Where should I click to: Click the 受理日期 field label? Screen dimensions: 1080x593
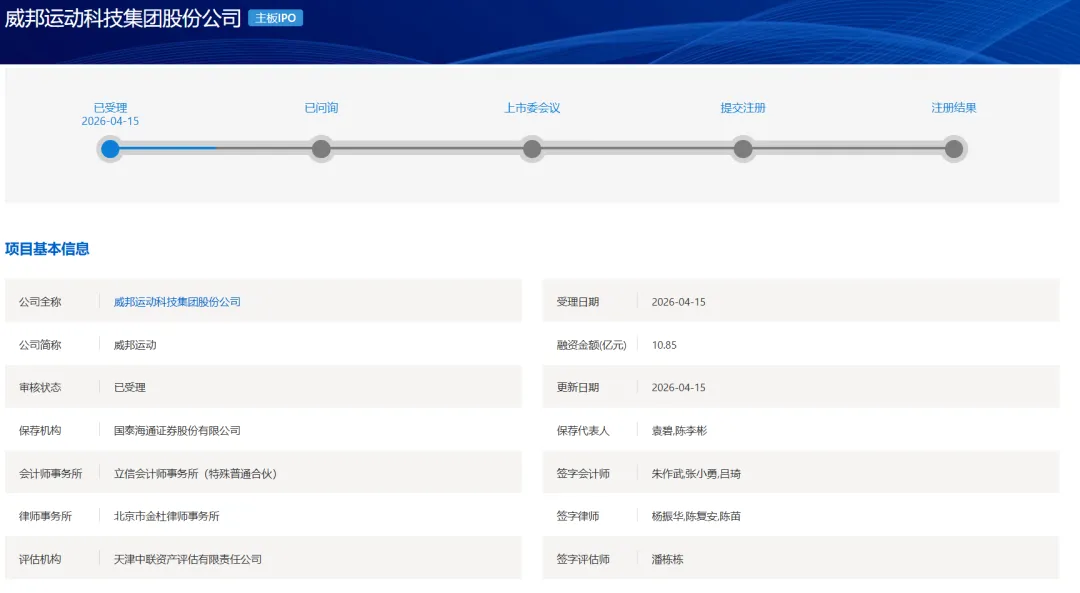(578, 302)
